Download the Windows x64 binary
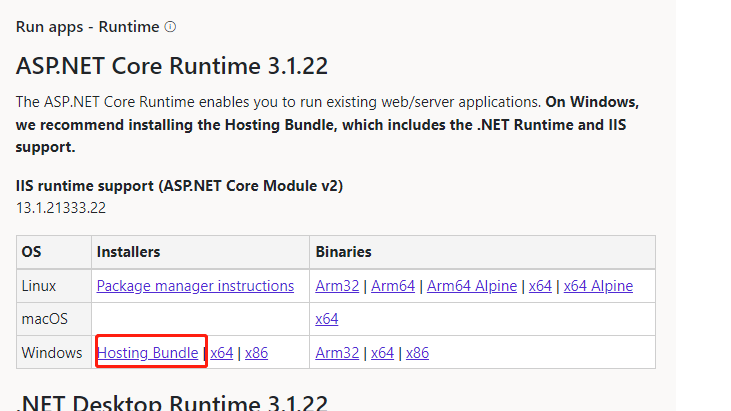731x411 pixels. [x=382, y=352]
